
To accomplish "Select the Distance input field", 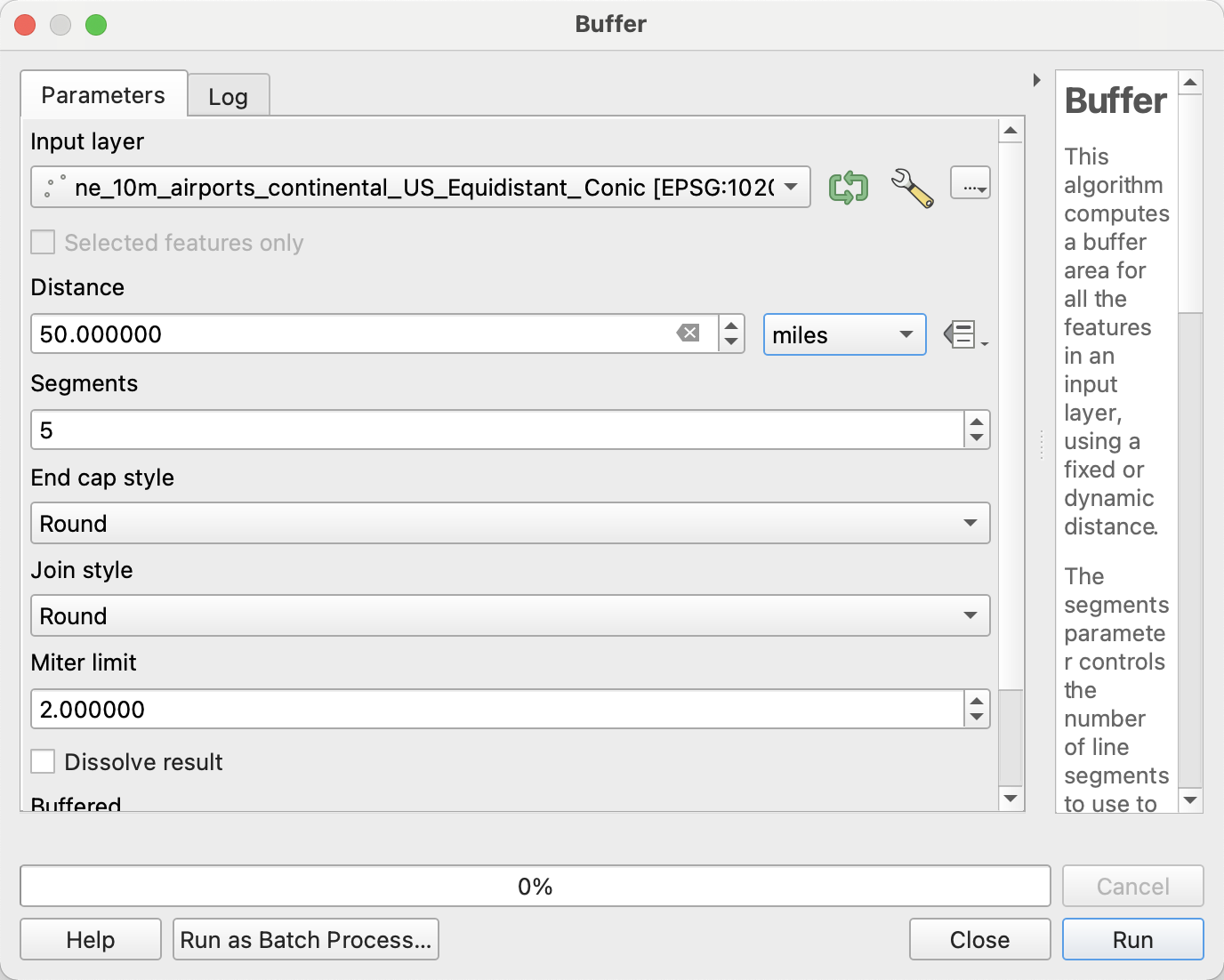I will coord(356,333).
